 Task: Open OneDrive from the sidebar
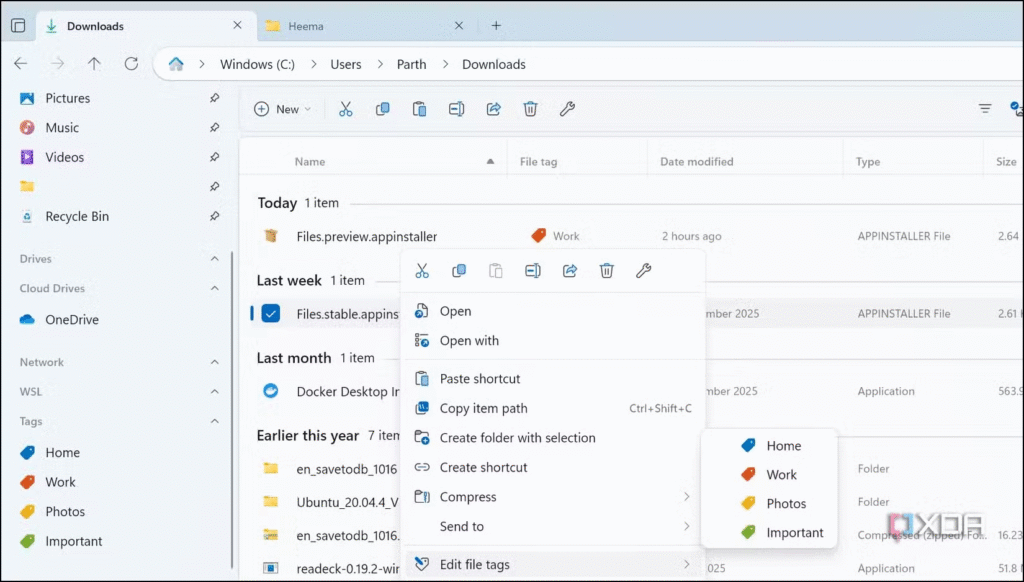pyautogui.click(x=71, y=320)
